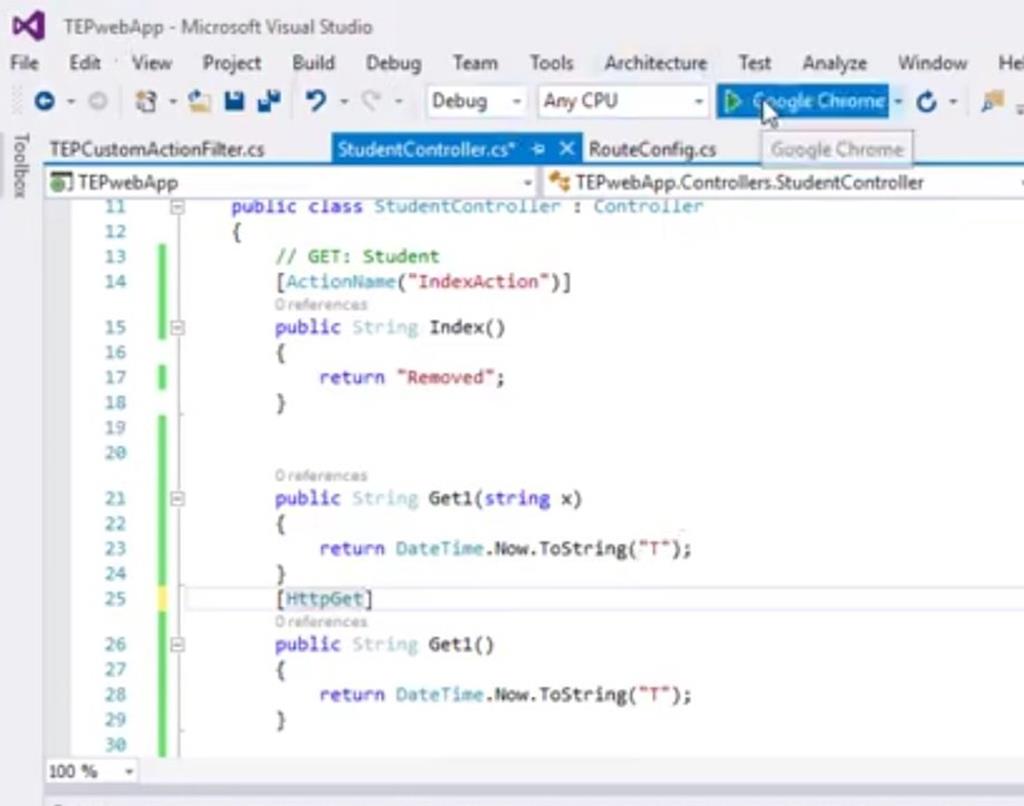Screen dimensions: 1024x806
Task: Open the Any CPU platform dropdown
Action: pyautogui.click(x=698, y=101)
